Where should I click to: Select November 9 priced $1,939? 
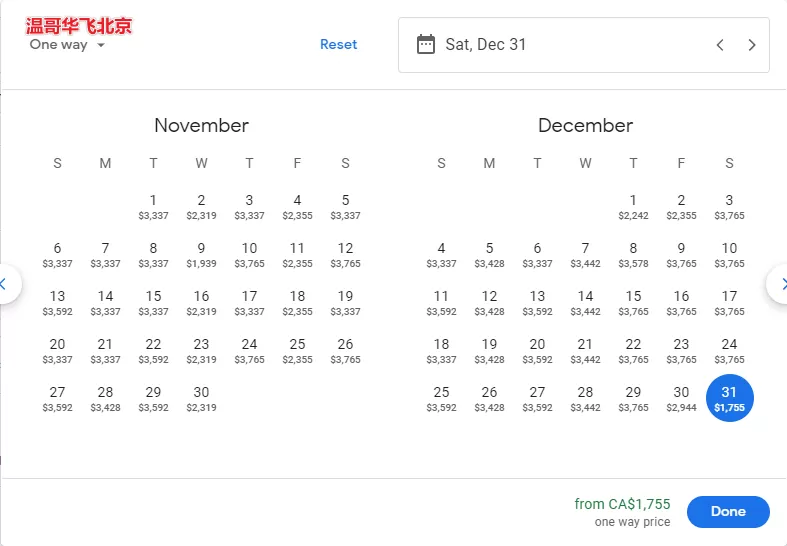[201, 255]
